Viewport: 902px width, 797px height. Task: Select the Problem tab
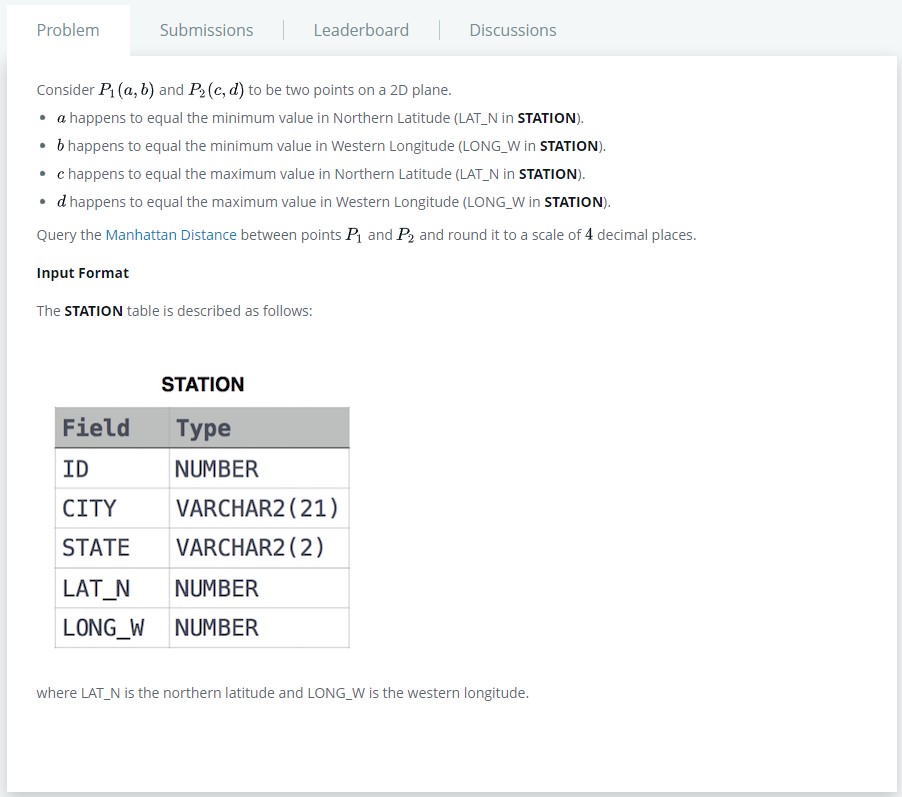pos(68,30)
